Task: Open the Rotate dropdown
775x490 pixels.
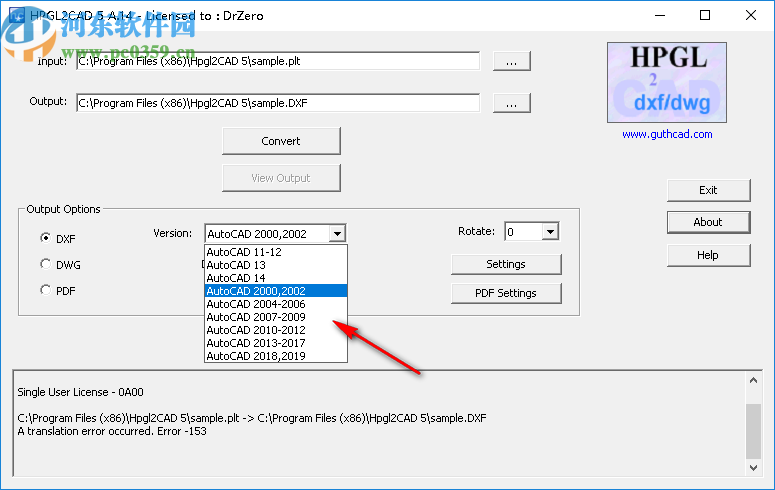Action: pyautogui.click(x=550, y=231)
